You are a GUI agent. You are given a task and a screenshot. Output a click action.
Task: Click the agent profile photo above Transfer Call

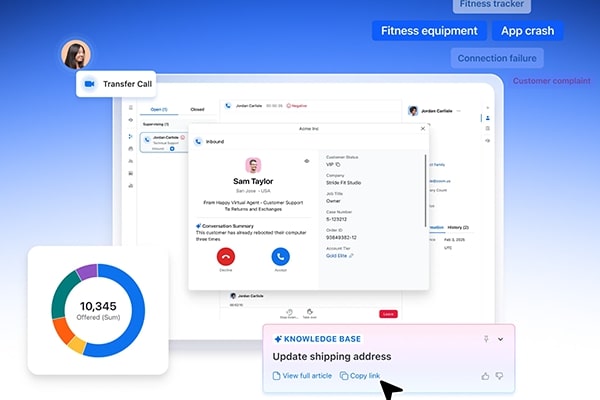[76, 54]
